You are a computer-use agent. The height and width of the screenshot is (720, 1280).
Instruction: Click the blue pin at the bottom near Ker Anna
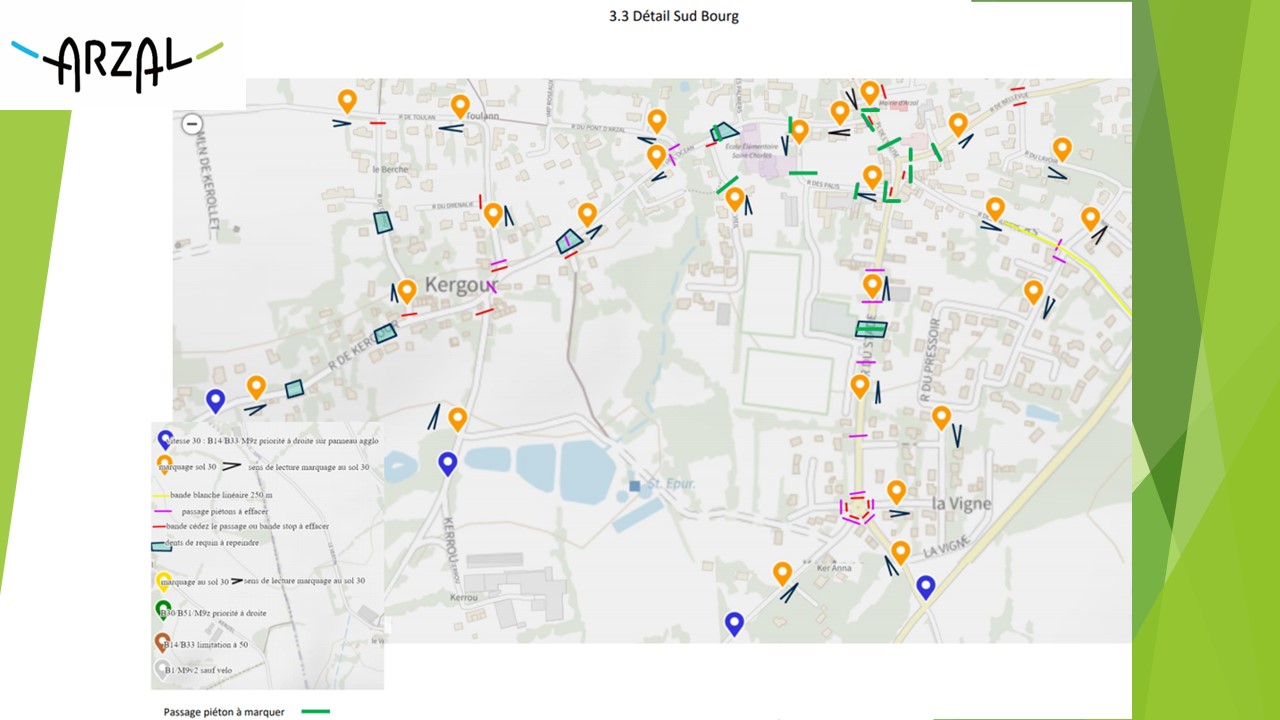pyautogui.click(x=735, y=623)
